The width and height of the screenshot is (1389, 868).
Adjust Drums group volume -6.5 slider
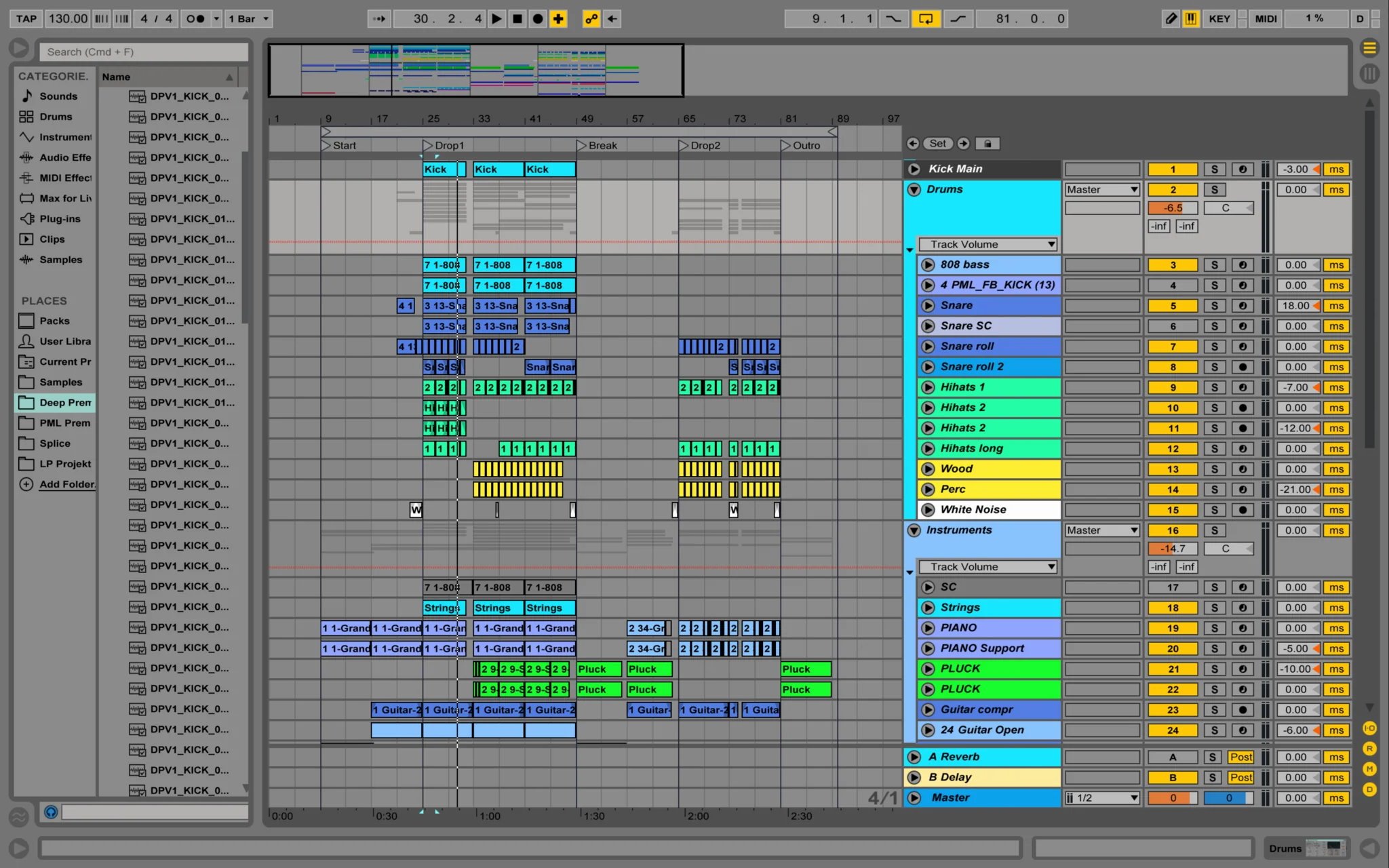(1173, 208)
